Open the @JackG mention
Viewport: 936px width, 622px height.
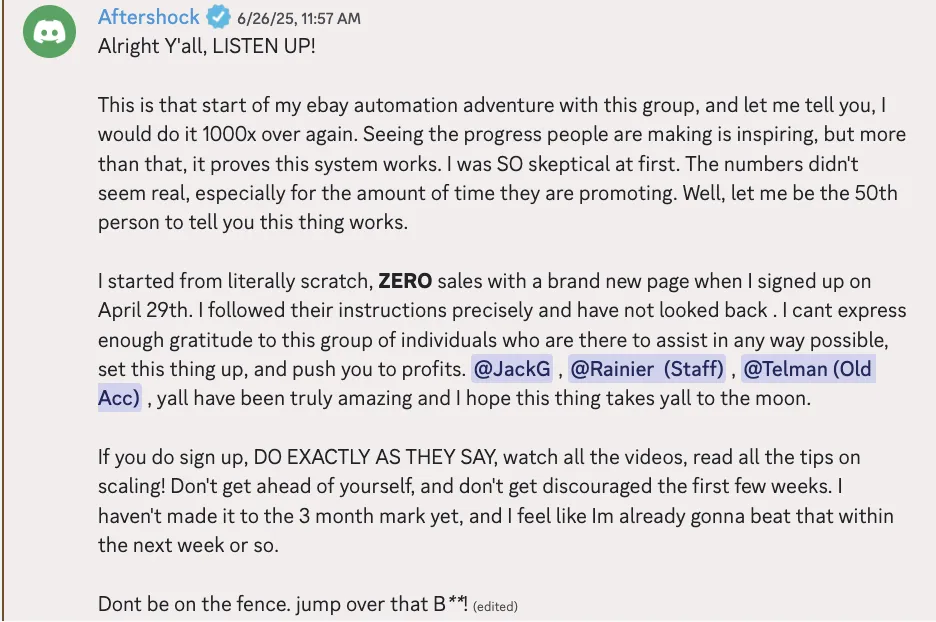tap(512, 369)
